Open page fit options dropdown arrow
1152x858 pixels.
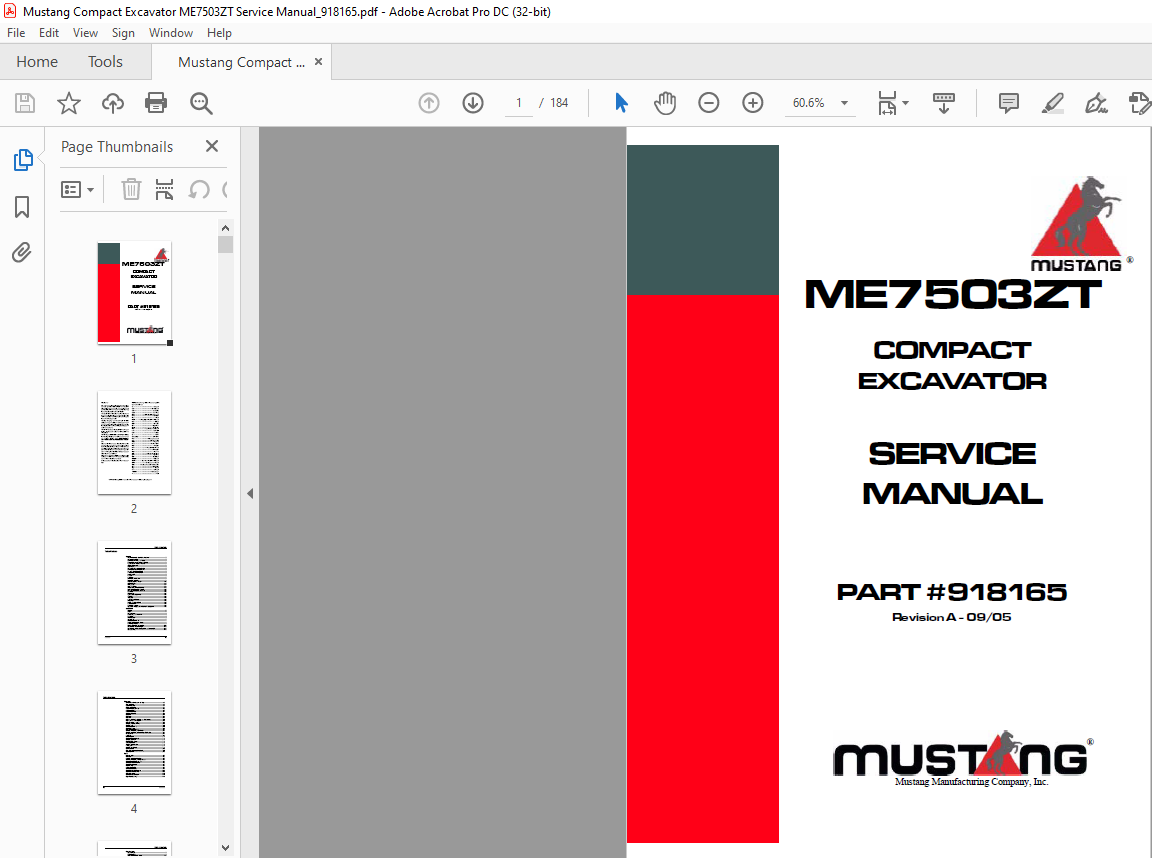point(905,103)
